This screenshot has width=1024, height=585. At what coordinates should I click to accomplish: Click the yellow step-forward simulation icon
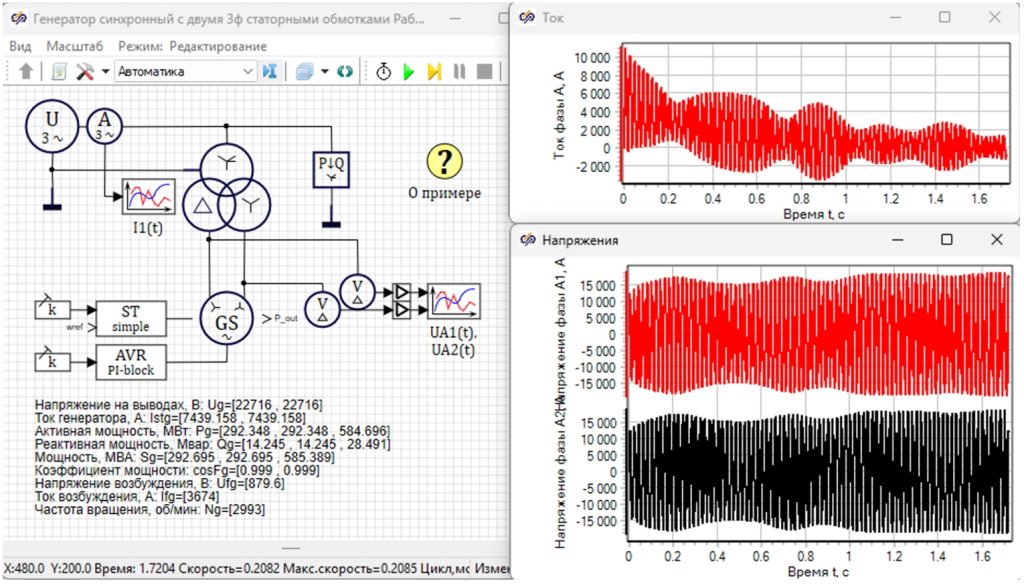tap(434, 71)
